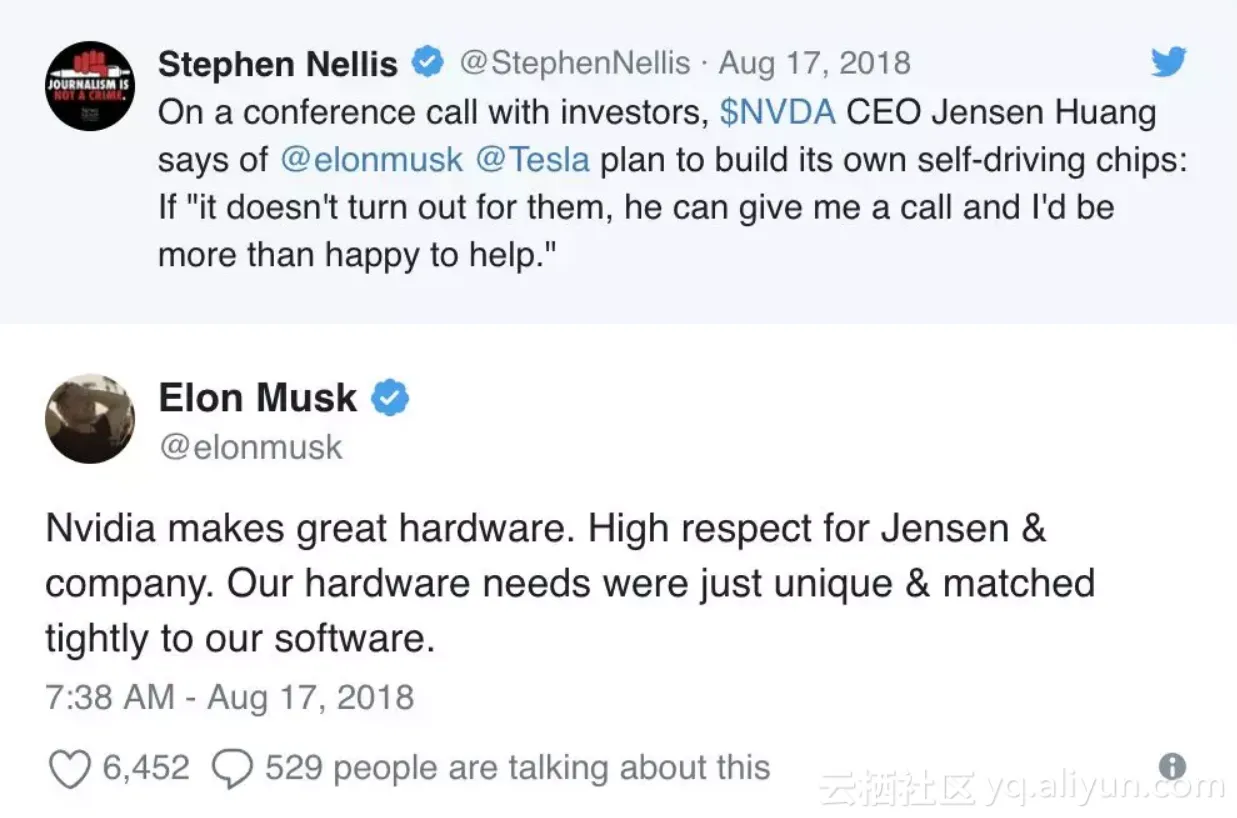Click Stephen Nellis's verified badge
Viewport: 1237px width, 818px height.
click(428, 63)
